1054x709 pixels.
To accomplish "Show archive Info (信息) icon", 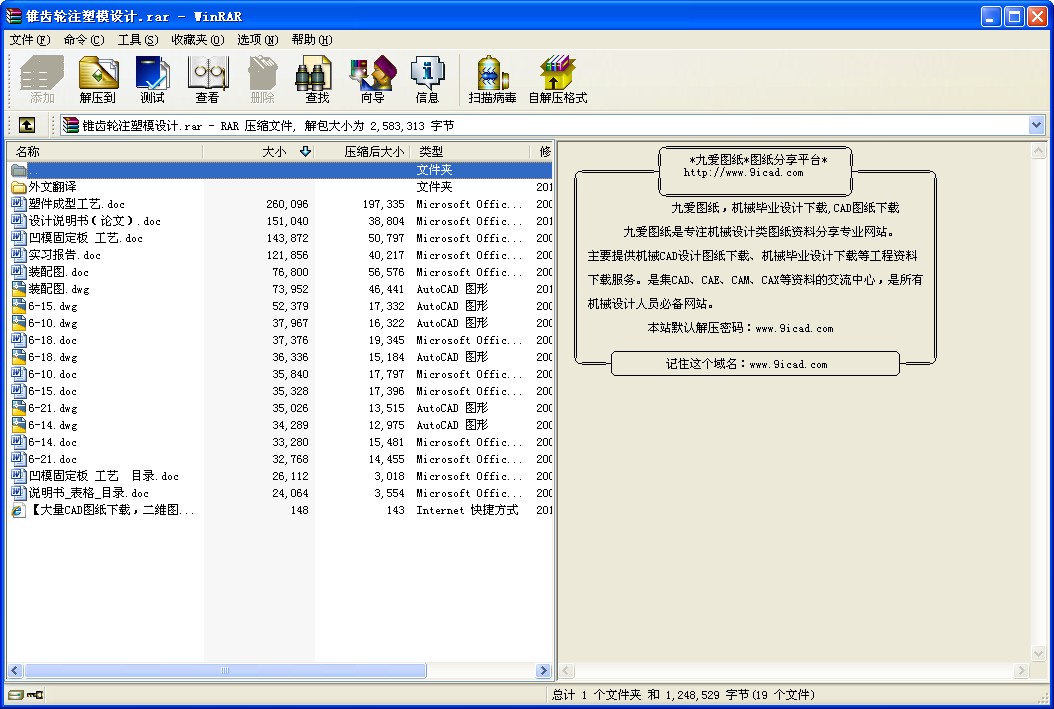I will click(427, 79).
